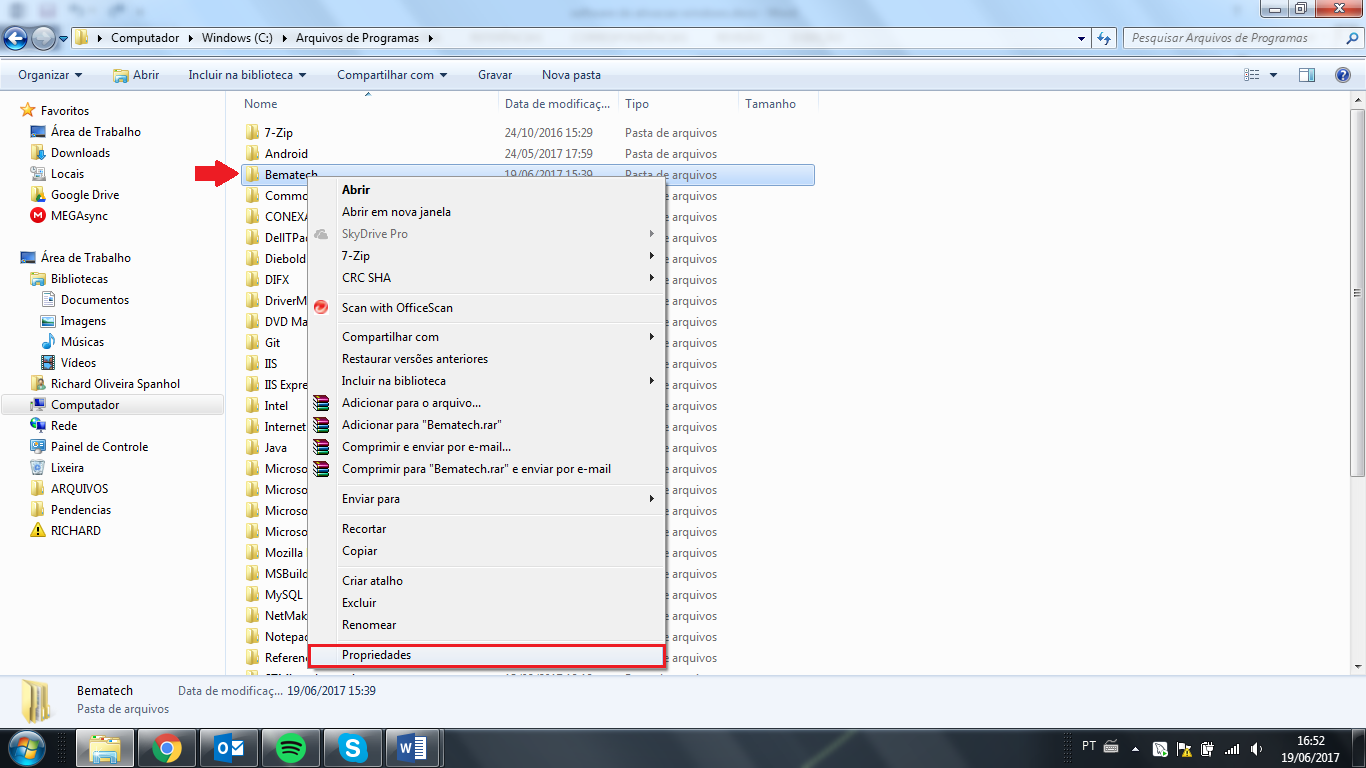Expand the Enviar para submenu

click(497, 499)
